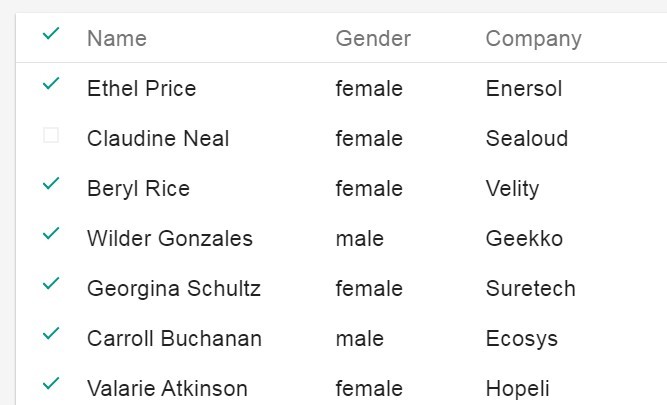Click the Claudine Neal name cell

[158, 139]
